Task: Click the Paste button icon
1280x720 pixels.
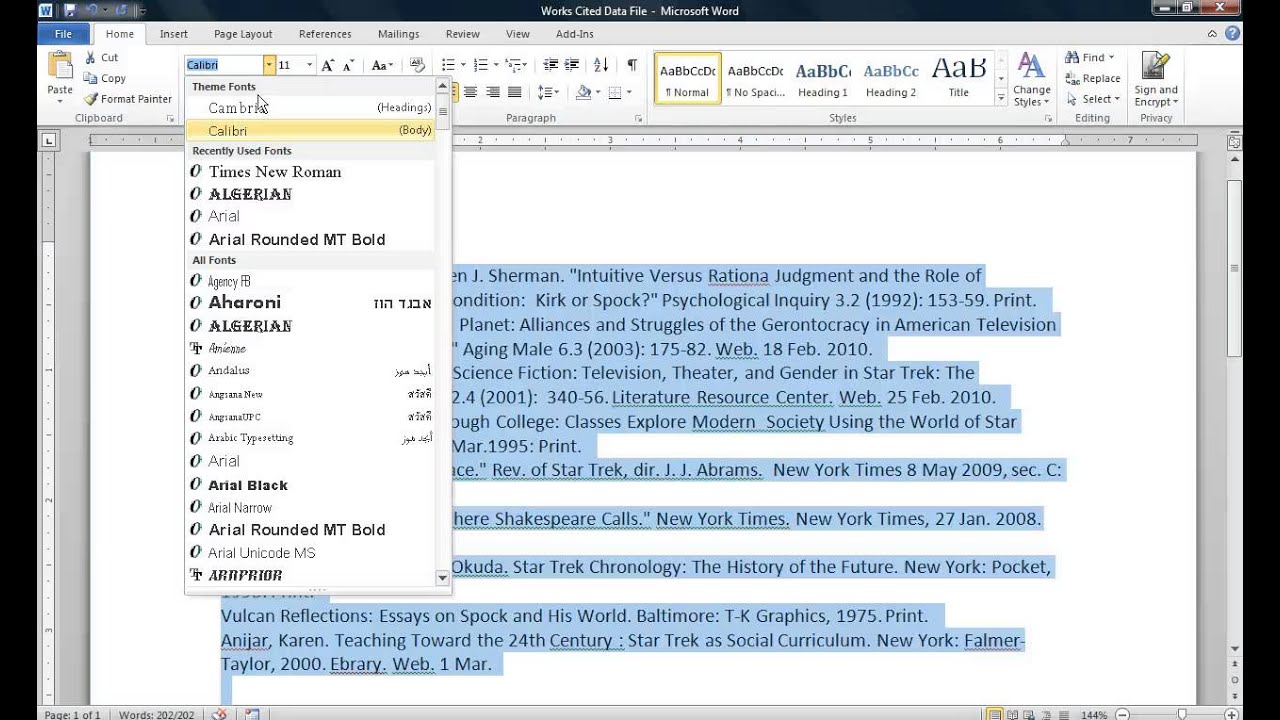Action: 60,65
